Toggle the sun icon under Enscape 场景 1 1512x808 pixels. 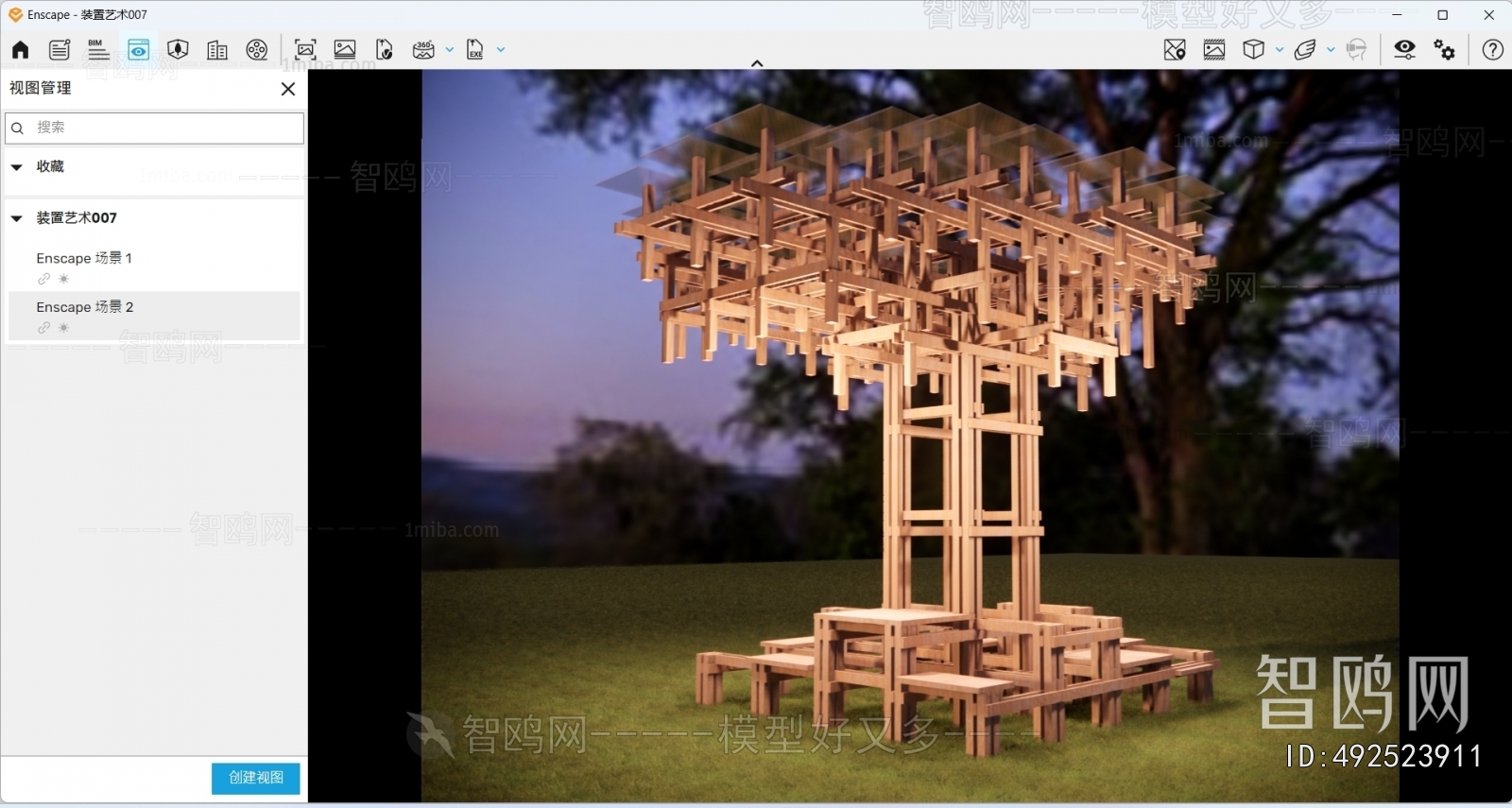click(x=63, y=279)
